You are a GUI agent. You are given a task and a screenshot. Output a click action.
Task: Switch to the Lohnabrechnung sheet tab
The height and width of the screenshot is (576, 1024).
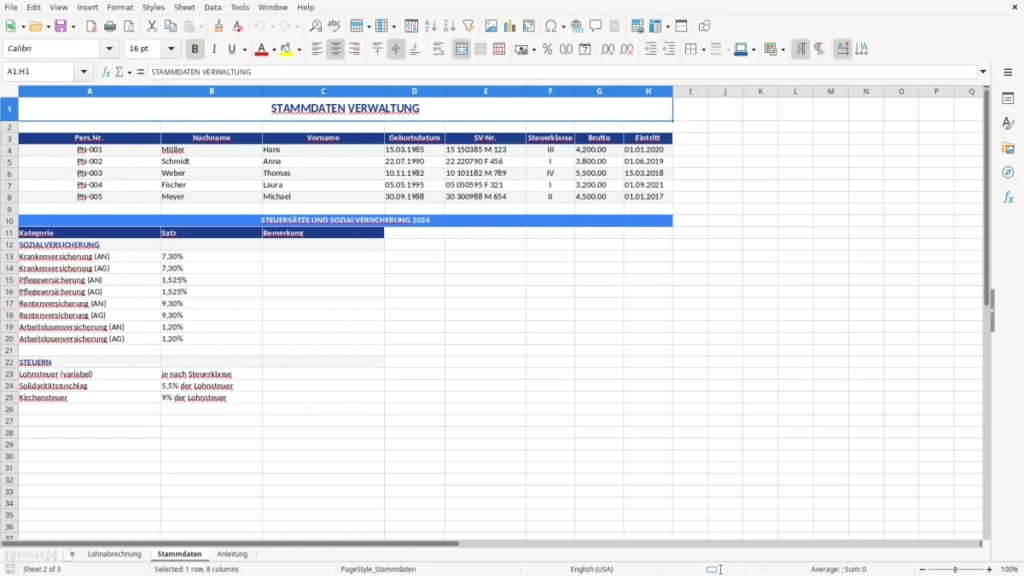(114, 554)
